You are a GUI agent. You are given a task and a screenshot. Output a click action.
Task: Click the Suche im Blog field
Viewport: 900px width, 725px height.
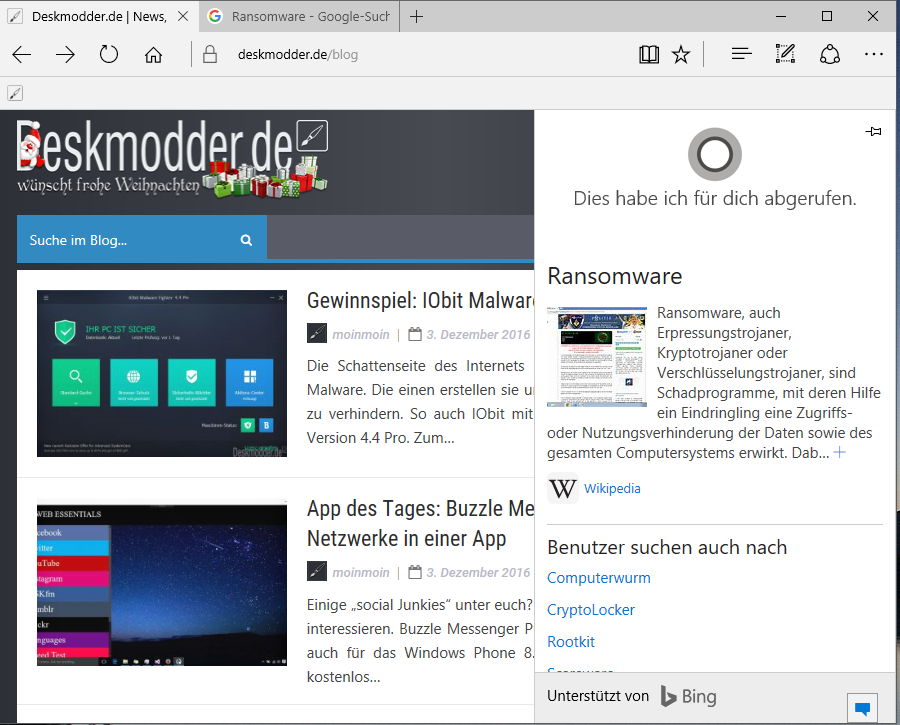coord(142,239)
